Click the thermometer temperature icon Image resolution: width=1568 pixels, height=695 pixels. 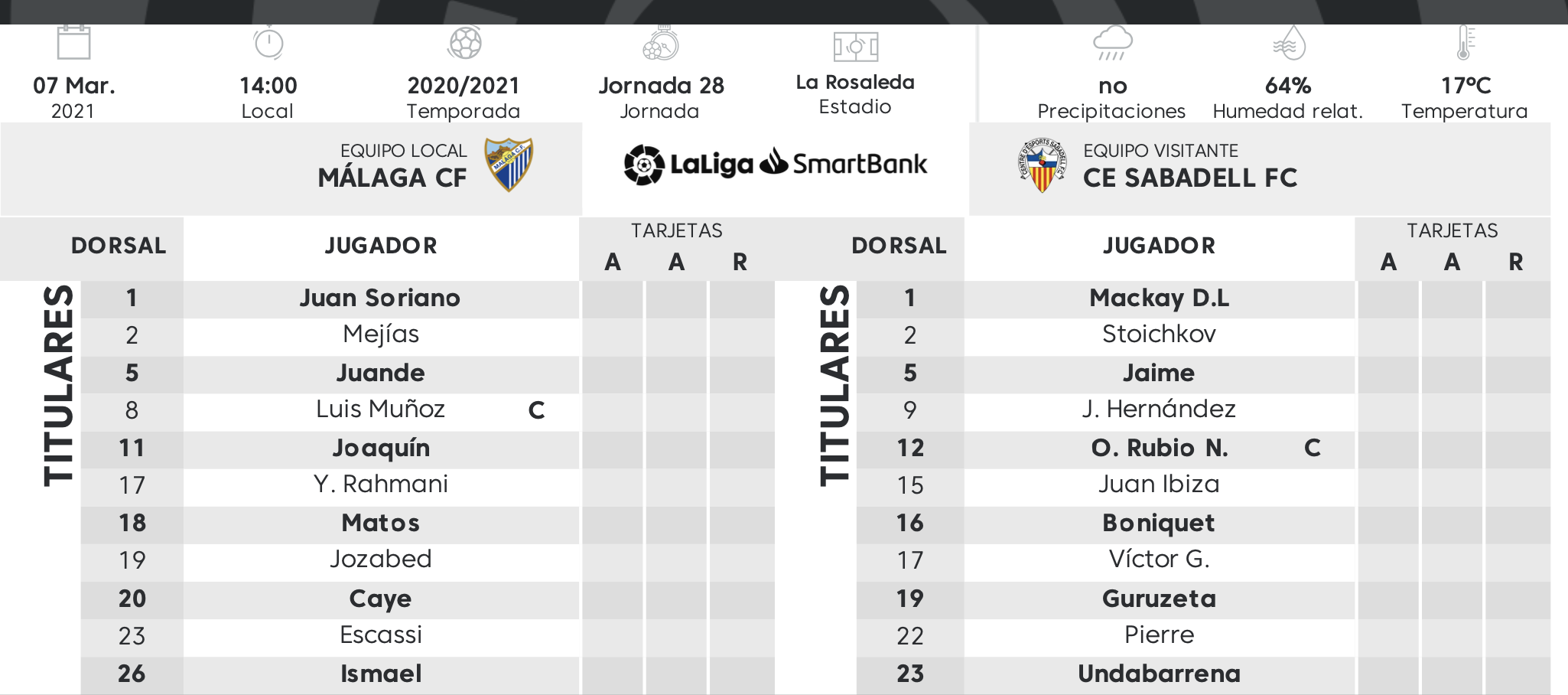[x=1465, y=42]
